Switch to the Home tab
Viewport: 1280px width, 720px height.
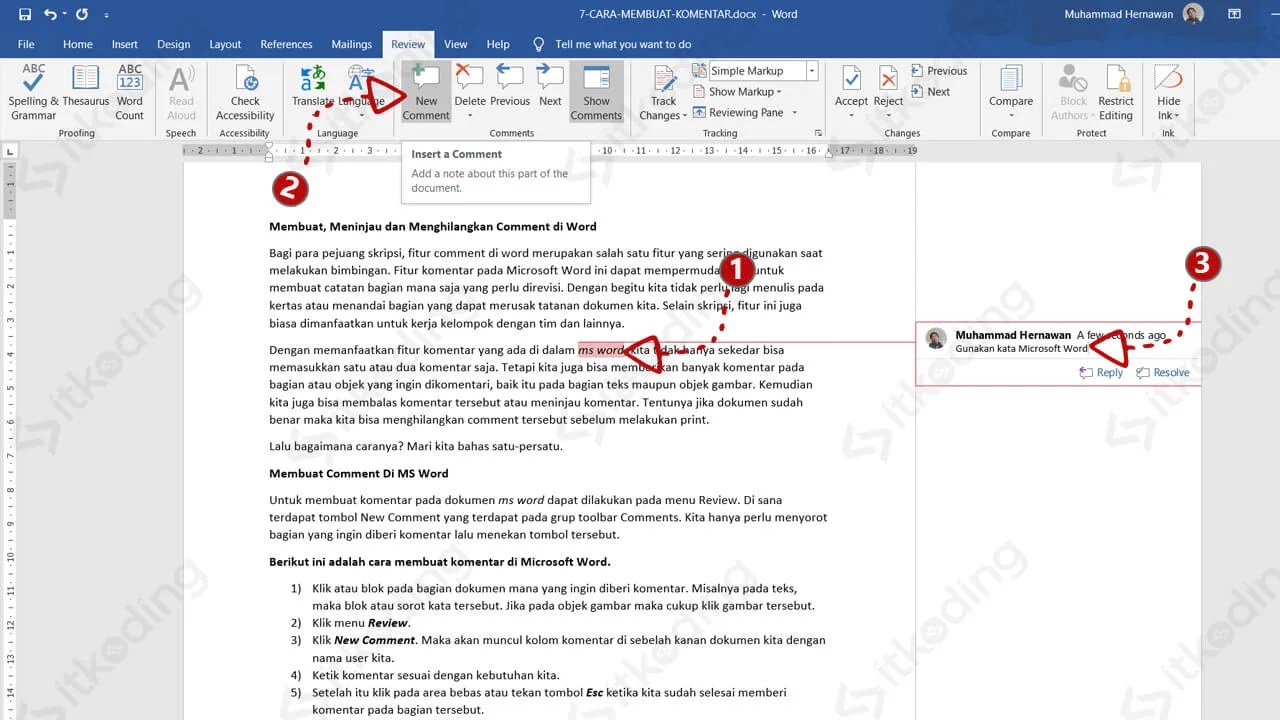coord(78,44)
